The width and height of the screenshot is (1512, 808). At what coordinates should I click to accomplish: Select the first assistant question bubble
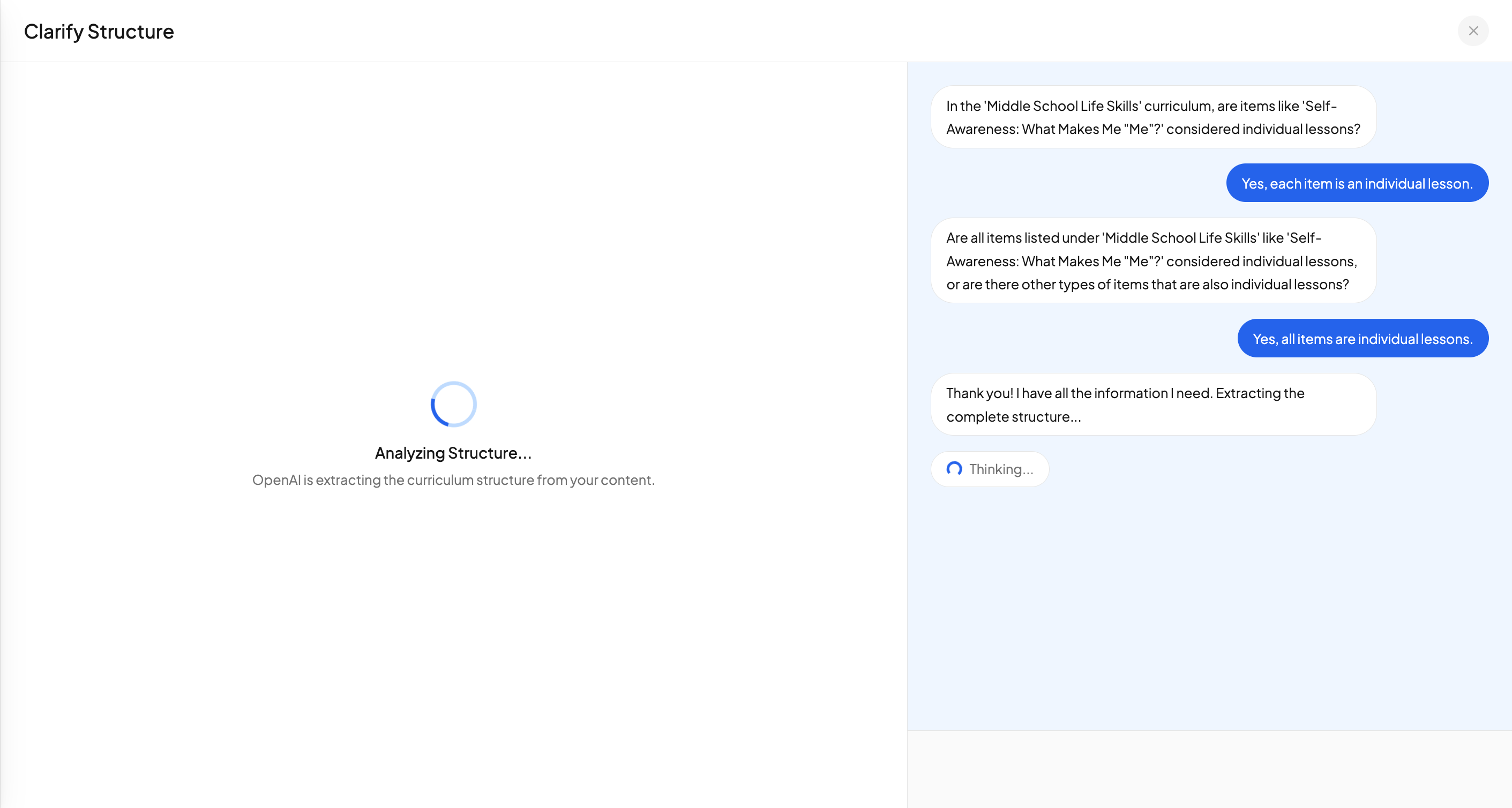click(1153, 117)
